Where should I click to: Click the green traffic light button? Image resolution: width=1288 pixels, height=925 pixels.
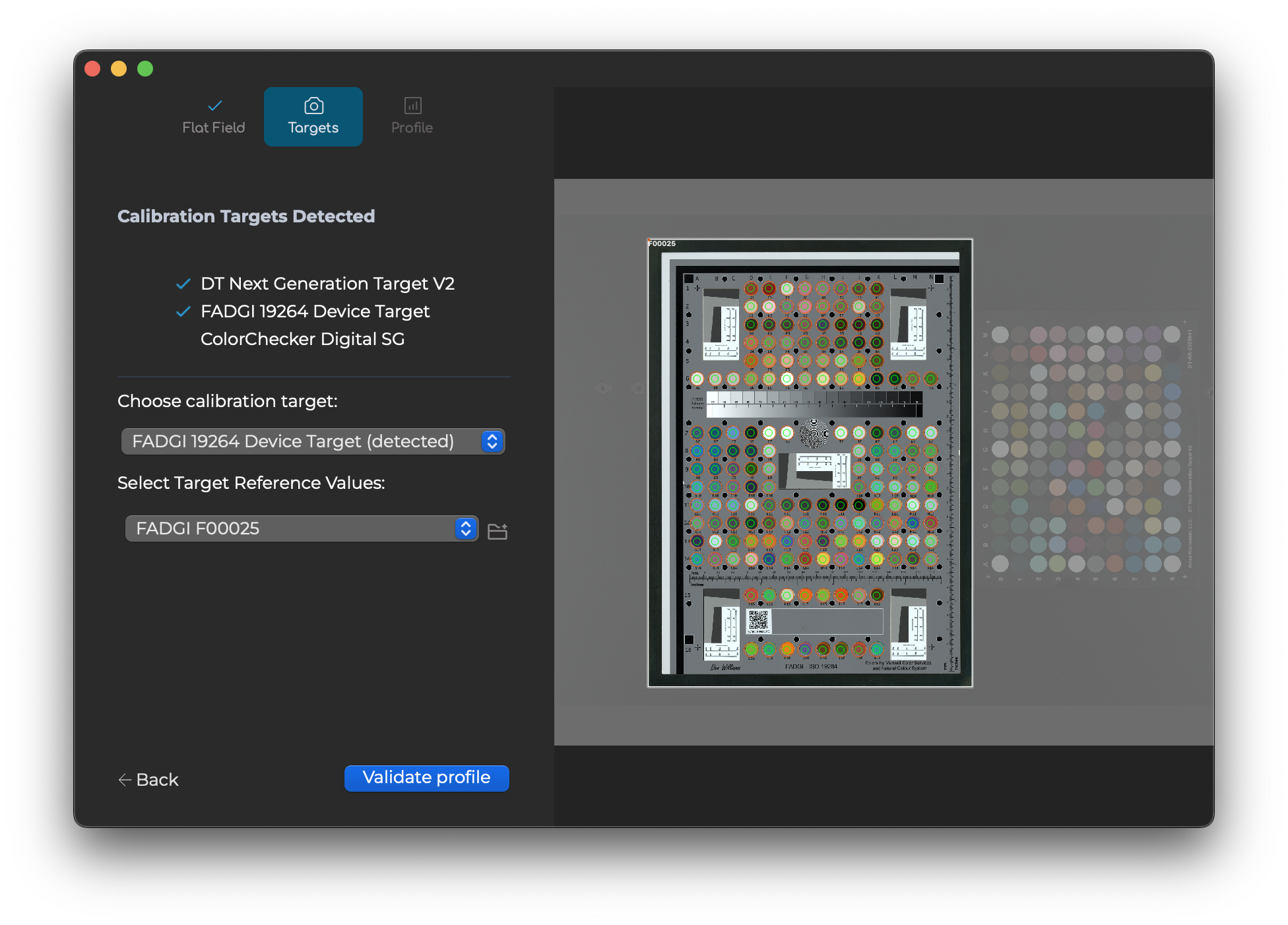[146, 69]
